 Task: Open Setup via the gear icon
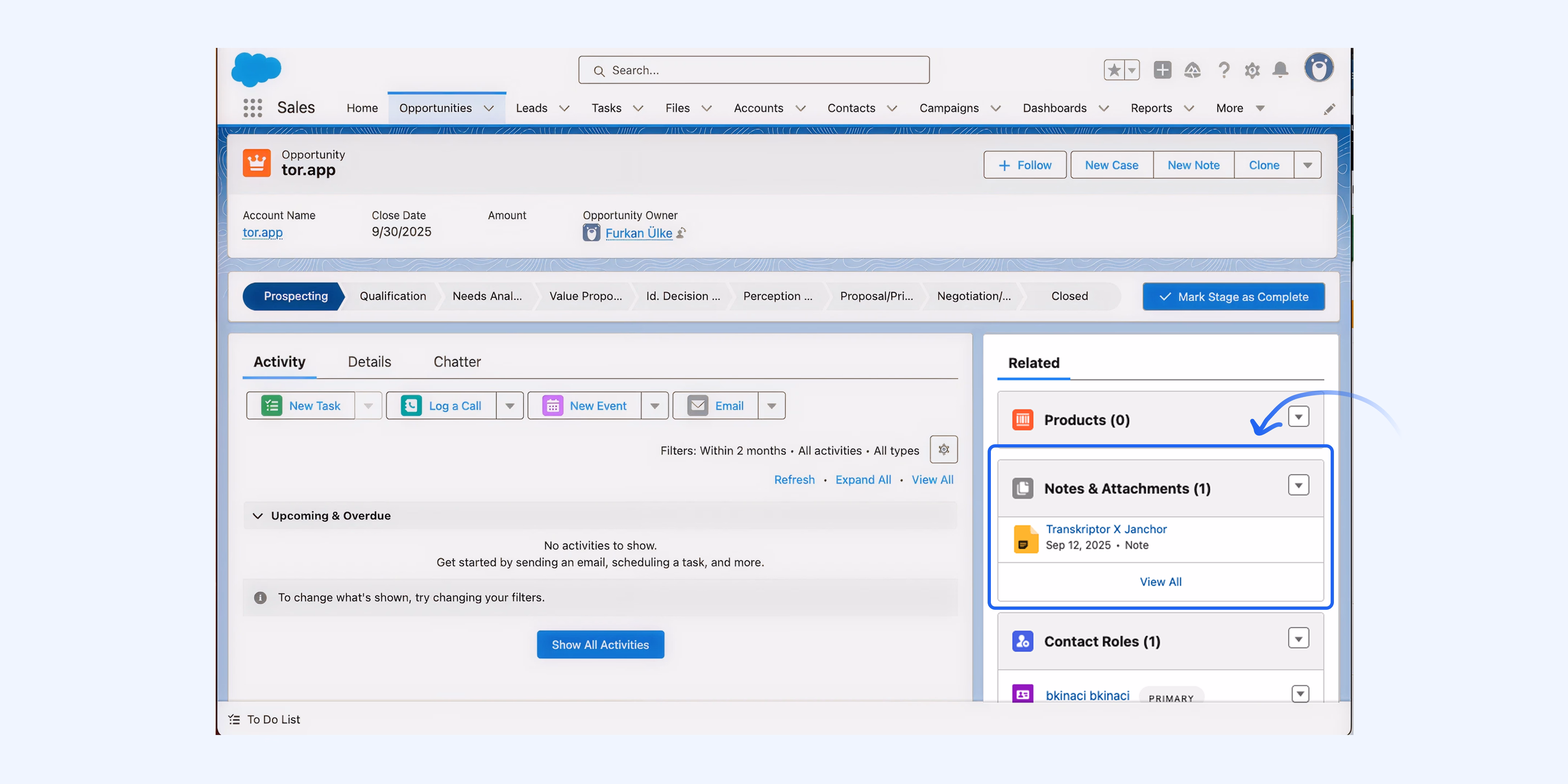[x=1252, y=70]
